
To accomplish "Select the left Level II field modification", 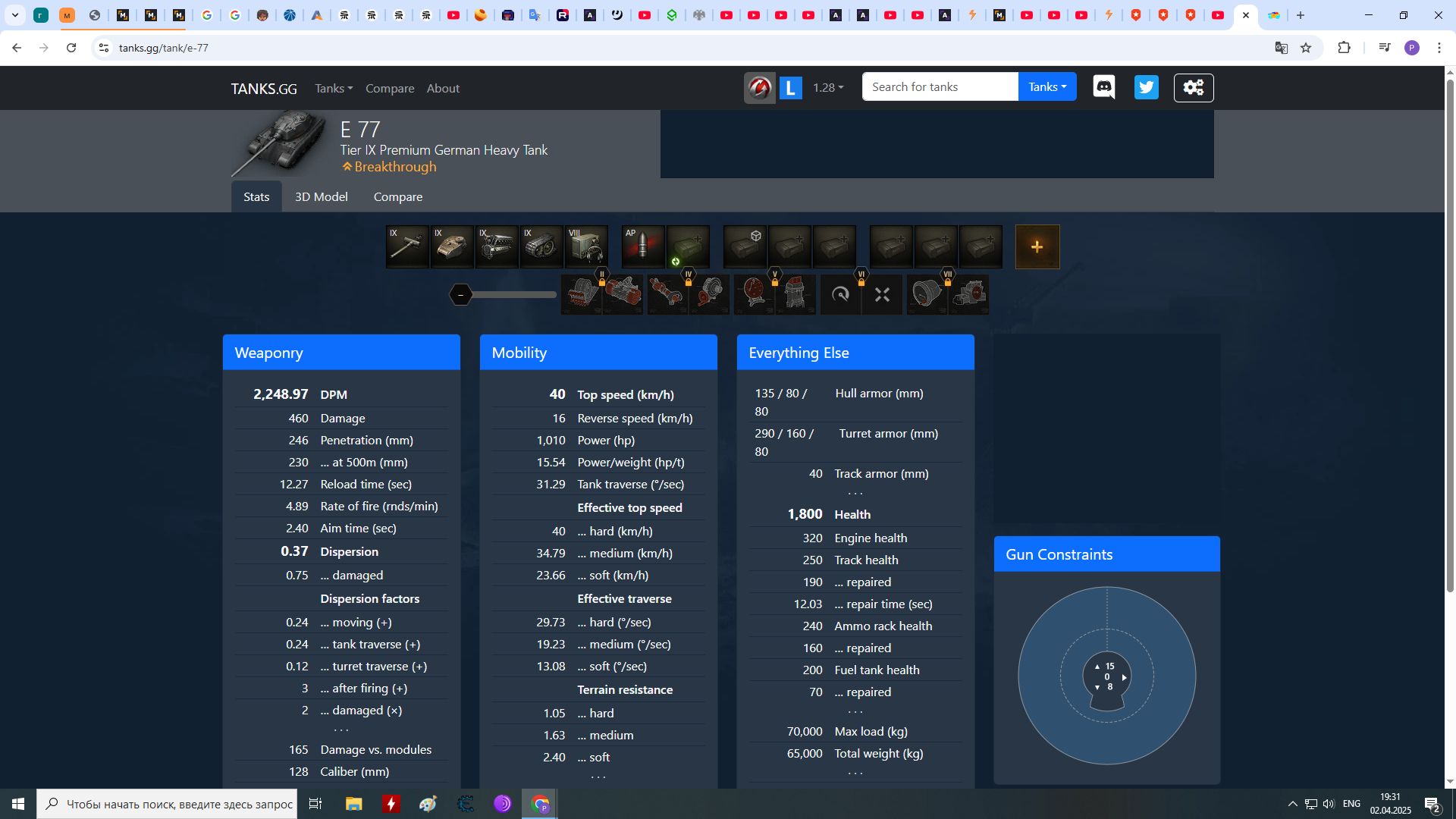I will pos(582,294).
